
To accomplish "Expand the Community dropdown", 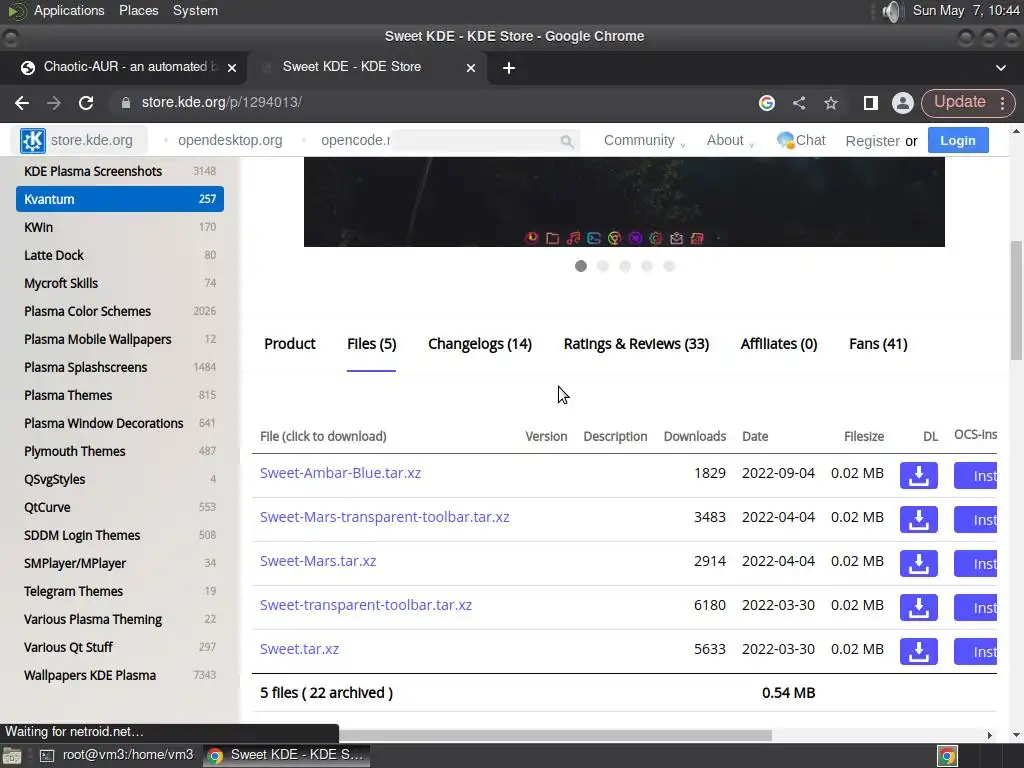I will (644, 140).
